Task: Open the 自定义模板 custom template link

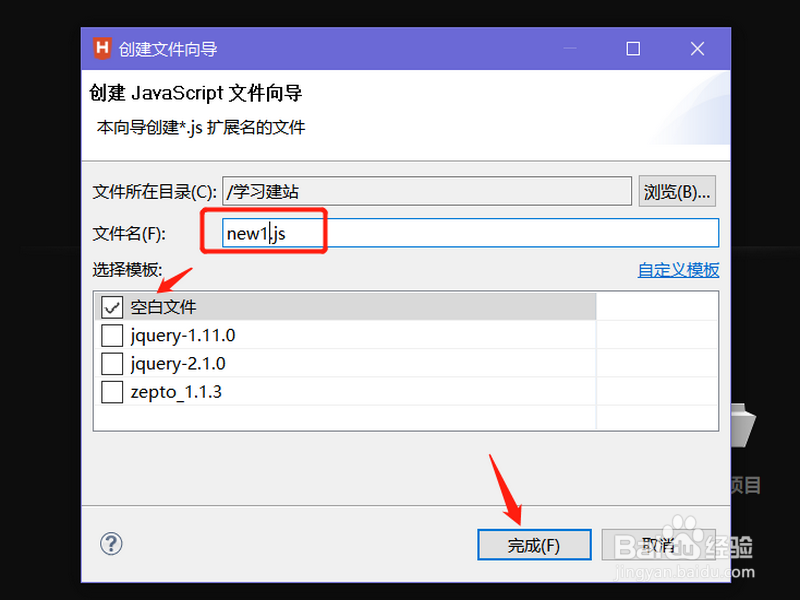Action: [x=678, y=270]
